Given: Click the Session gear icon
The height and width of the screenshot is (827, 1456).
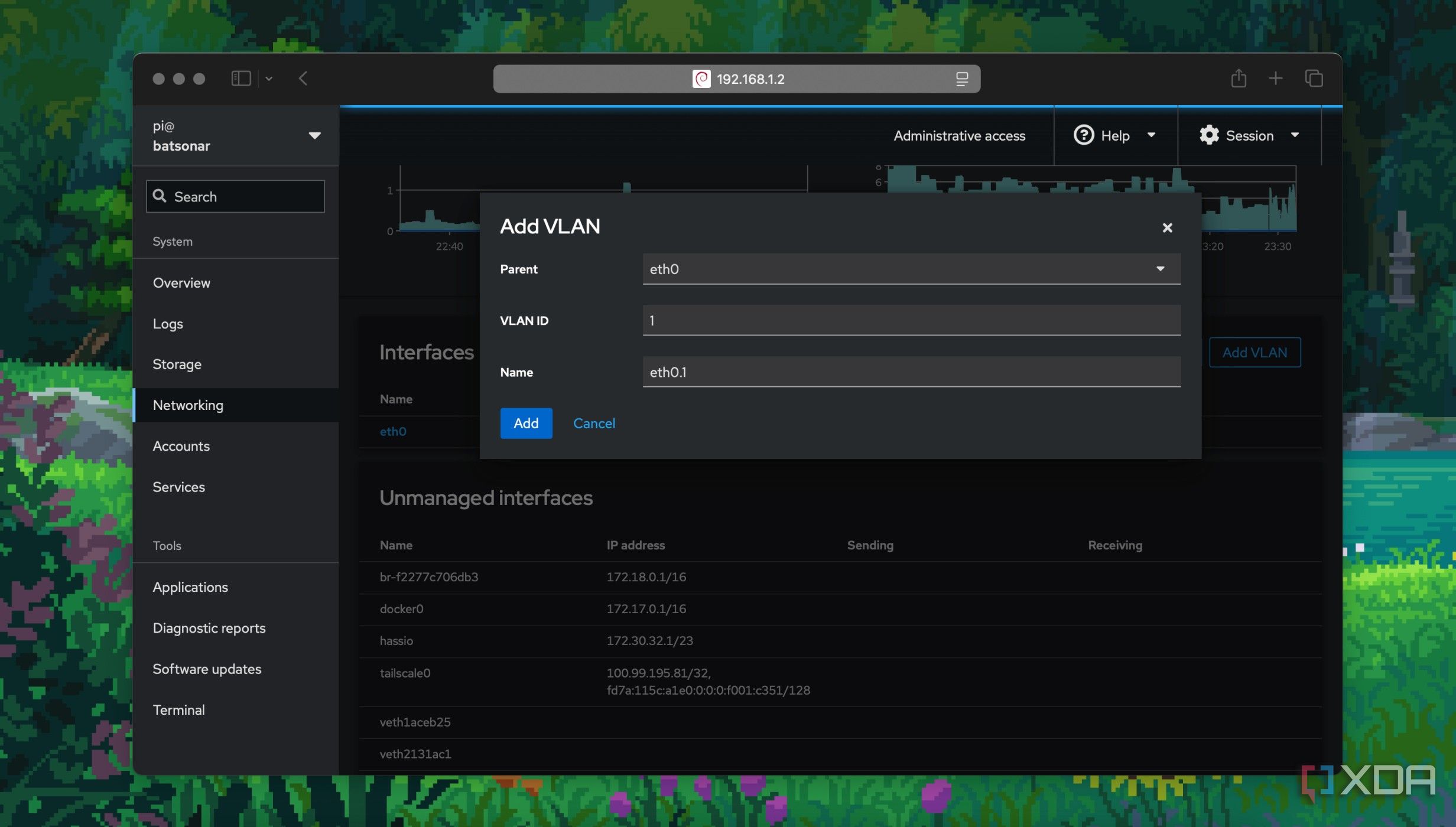Looking at the screenshot, I should coord(1209,135).
